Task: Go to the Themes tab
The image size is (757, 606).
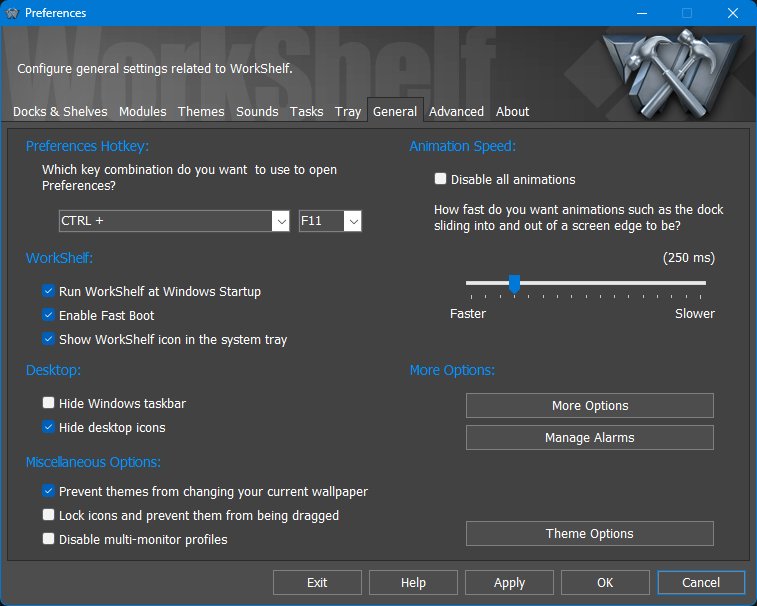Action: pos(201,112)
